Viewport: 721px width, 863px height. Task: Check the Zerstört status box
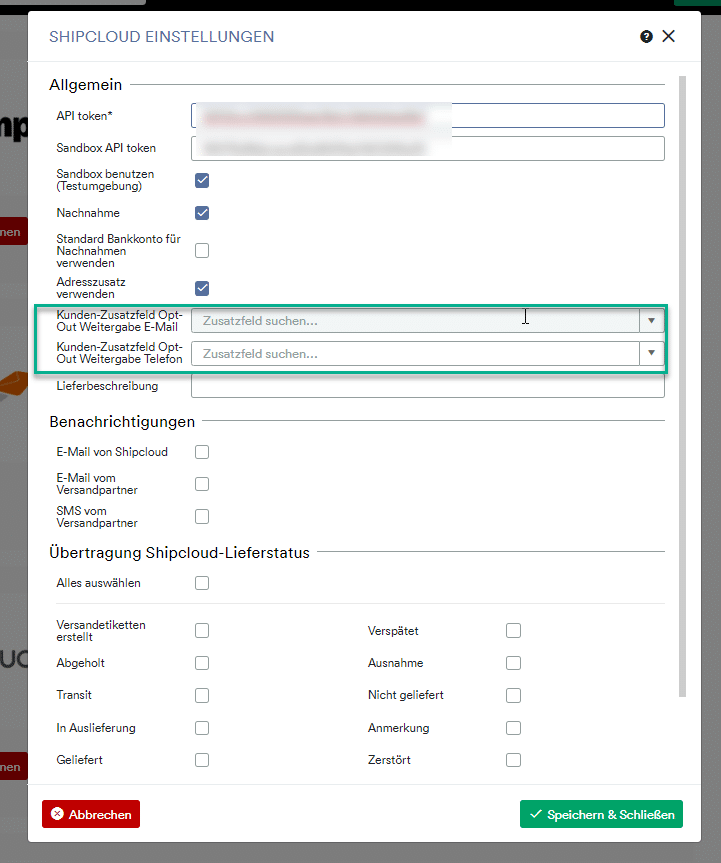pyautogui.click(x=514, y=760)
